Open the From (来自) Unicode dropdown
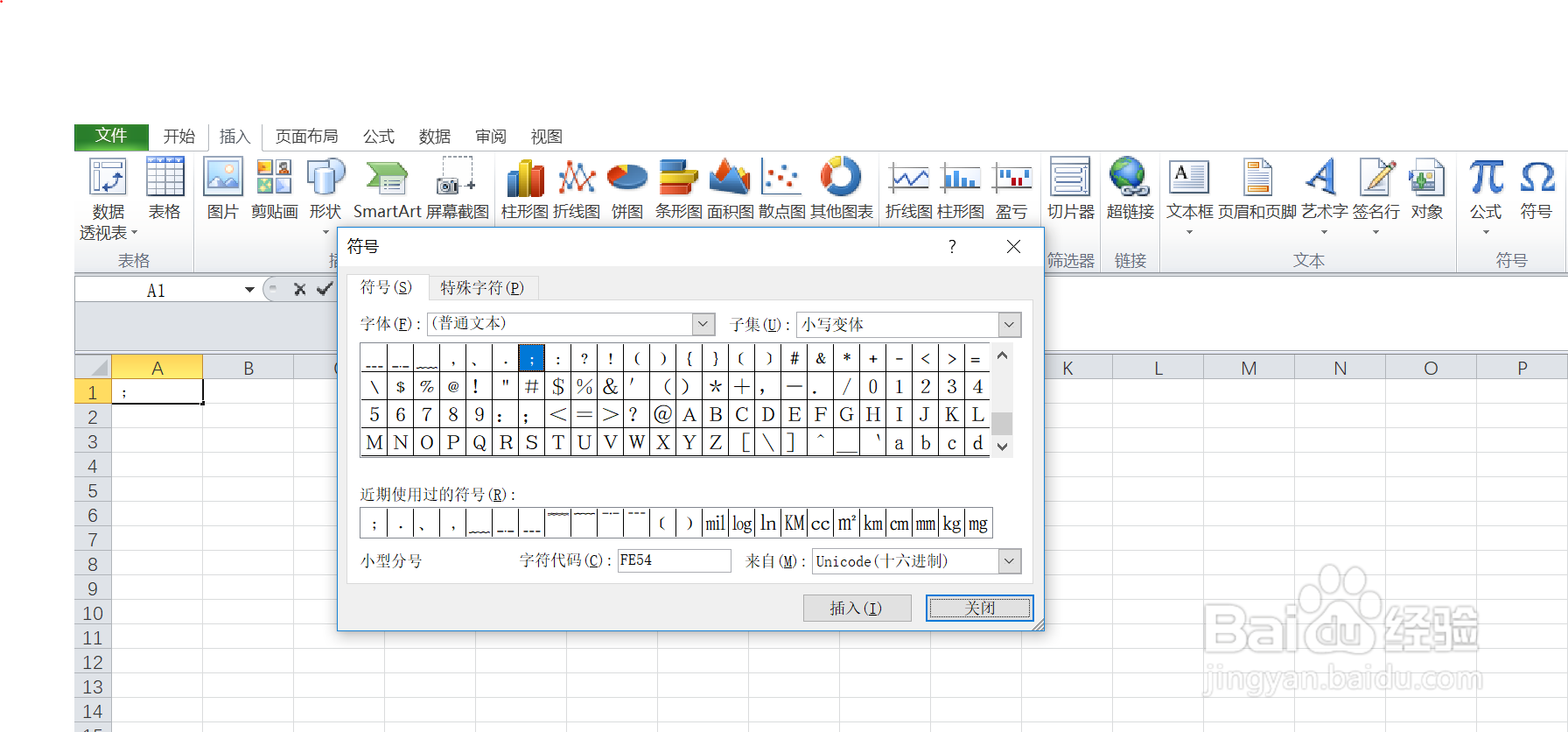The image size is (1568, 732). point(1010,560)
